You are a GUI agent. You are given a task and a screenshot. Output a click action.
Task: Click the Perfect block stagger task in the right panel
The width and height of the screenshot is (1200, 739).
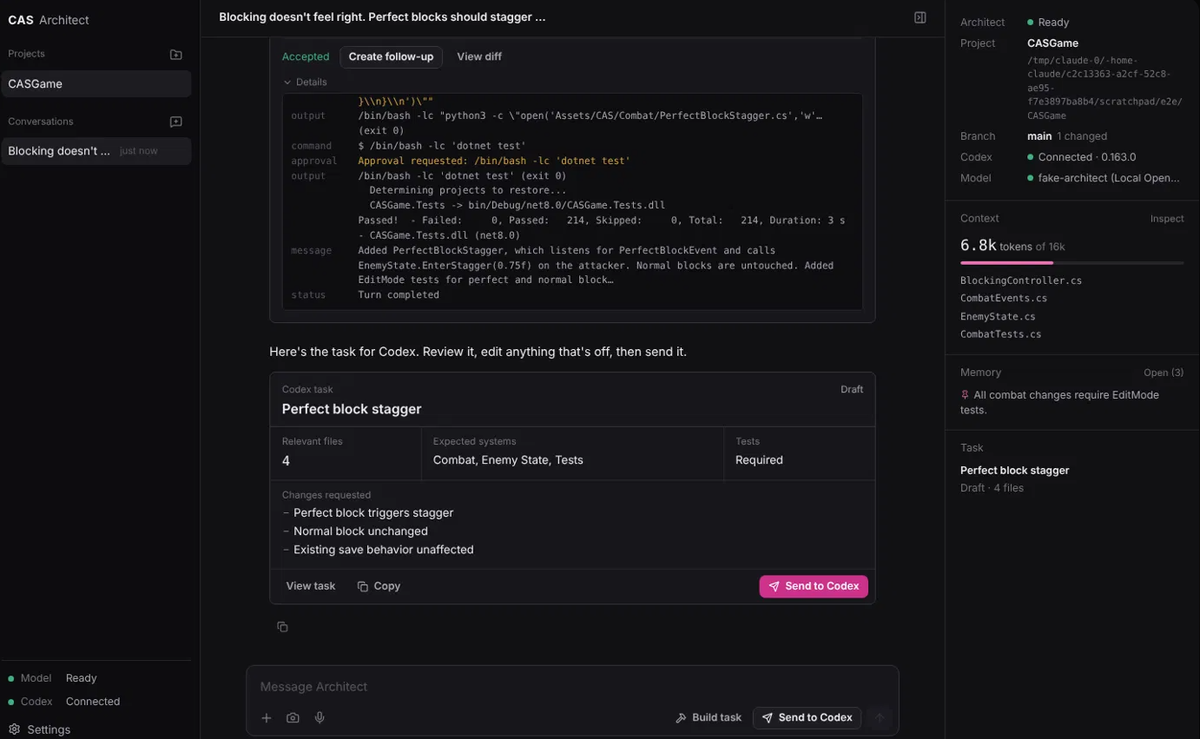pos(1014,471)
